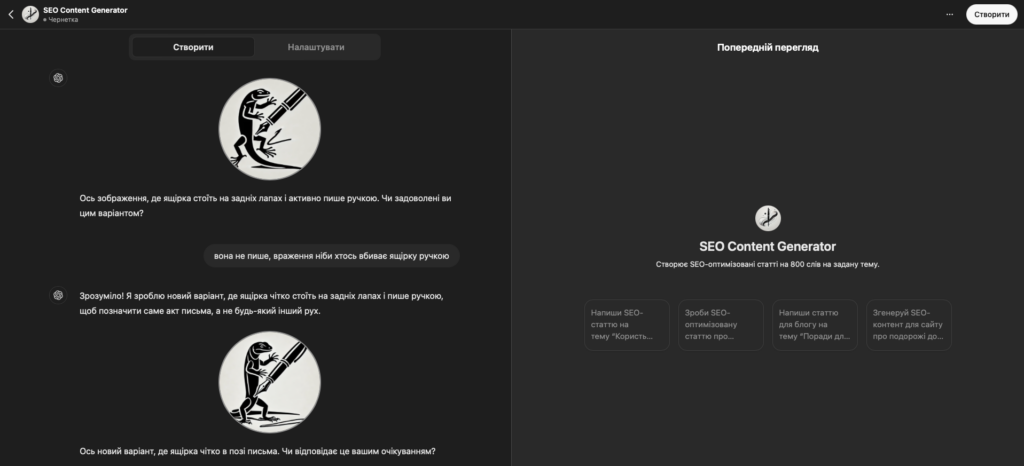Click the back arrow in header
The height and width of the screenshot is (466, 1024).
[x=10, y=14]
